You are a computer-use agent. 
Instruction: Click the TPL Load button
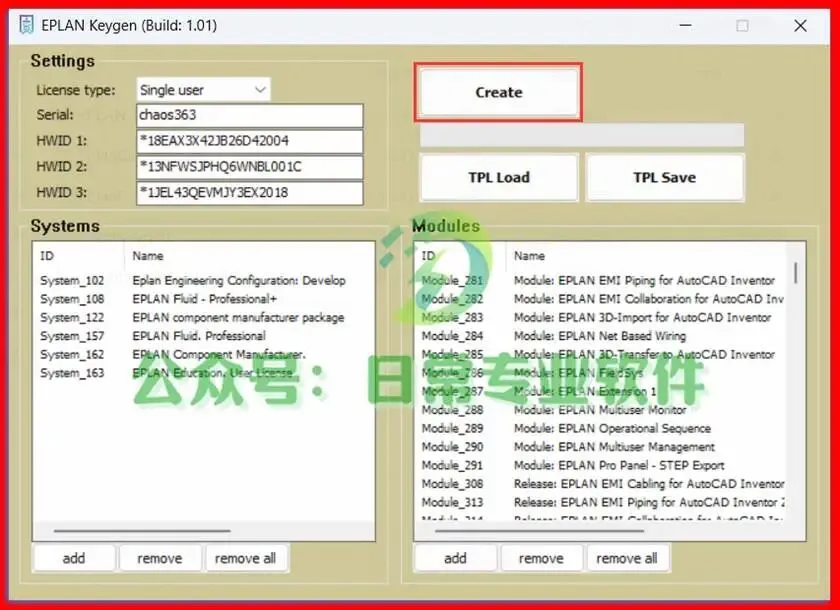[499, 177]
